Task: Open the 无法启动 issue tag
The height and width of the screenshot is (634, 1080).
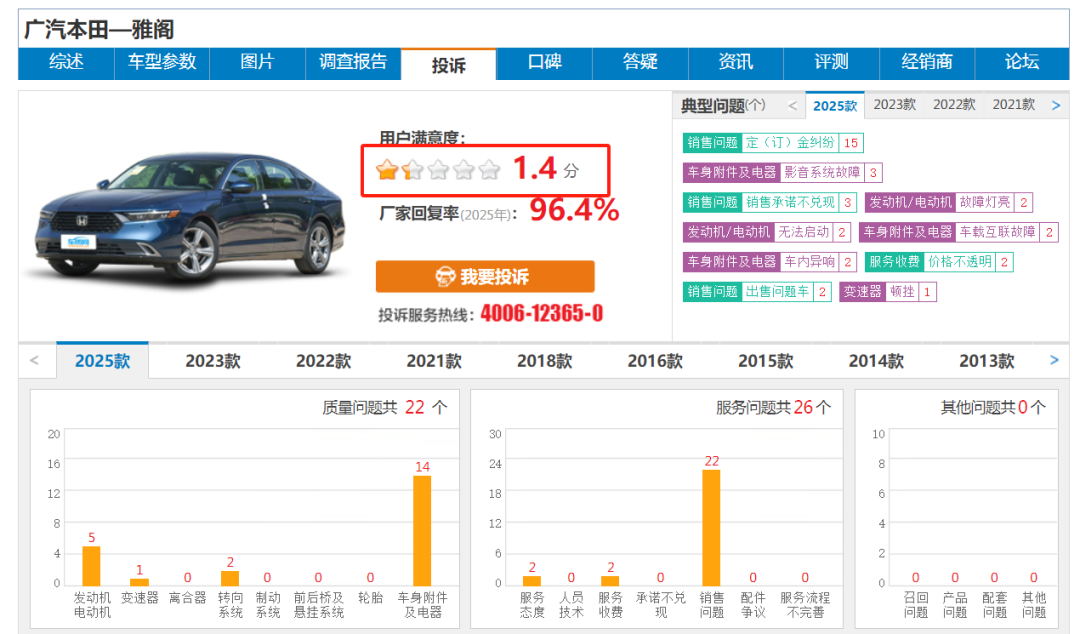Action: [767, 232]
